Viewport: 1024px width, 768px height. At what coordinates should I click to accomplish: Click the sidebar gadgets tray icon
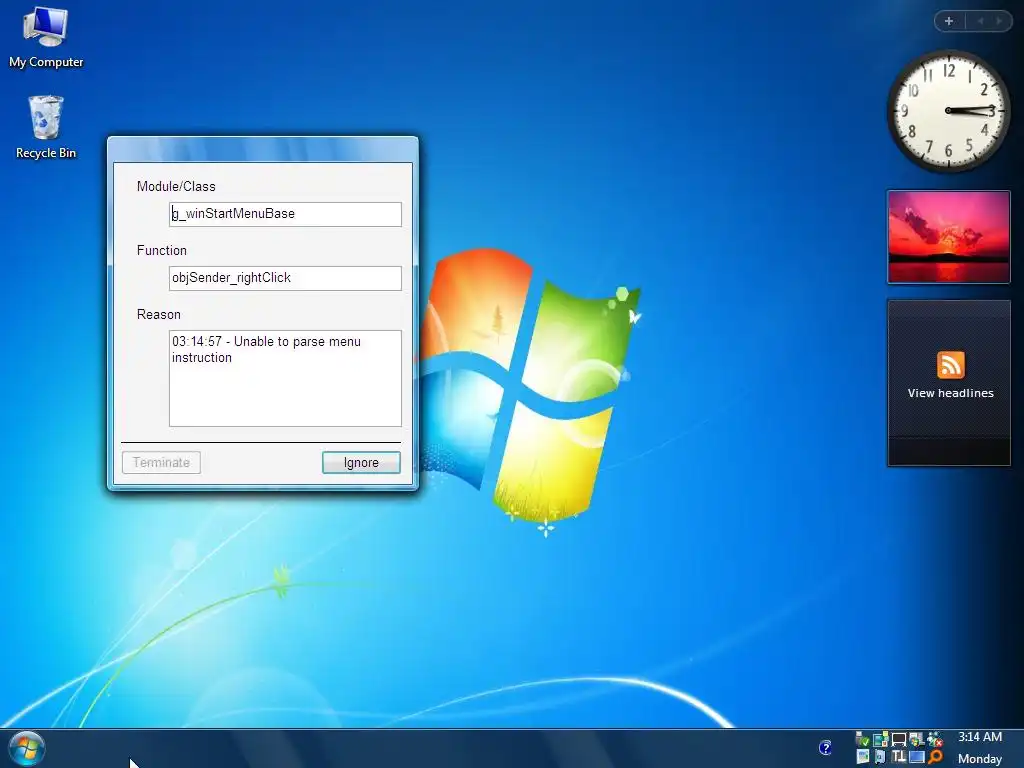click(881, 739)
